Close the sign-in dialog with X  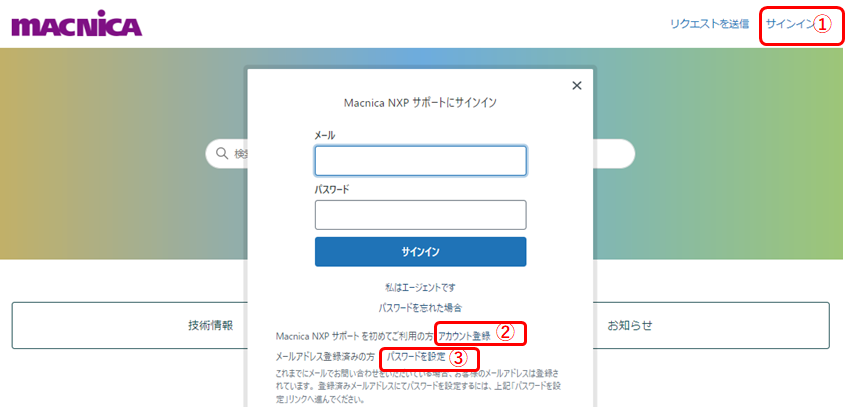(576, 86)
